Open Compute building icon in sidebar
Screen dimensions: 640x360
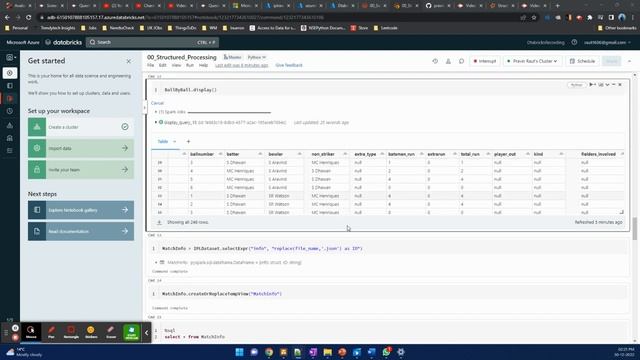pyautogui.click(x=10, y=138)
